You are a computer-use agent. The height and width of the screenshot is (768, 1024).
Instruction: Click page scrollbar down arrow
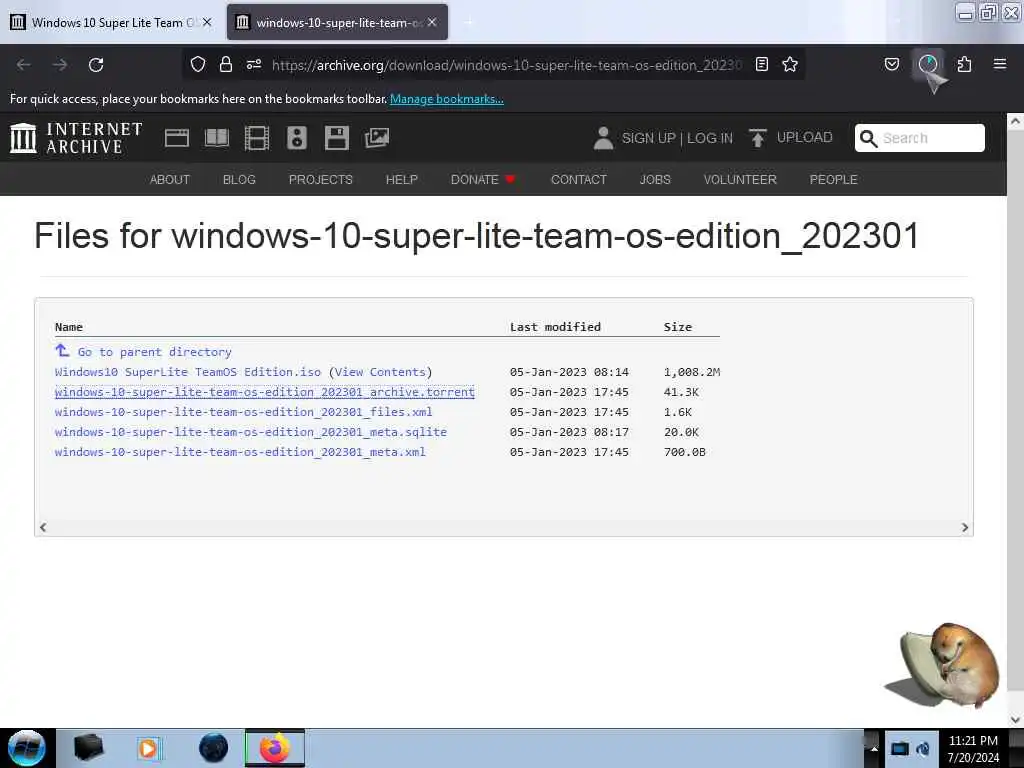tap(1015, 720)
